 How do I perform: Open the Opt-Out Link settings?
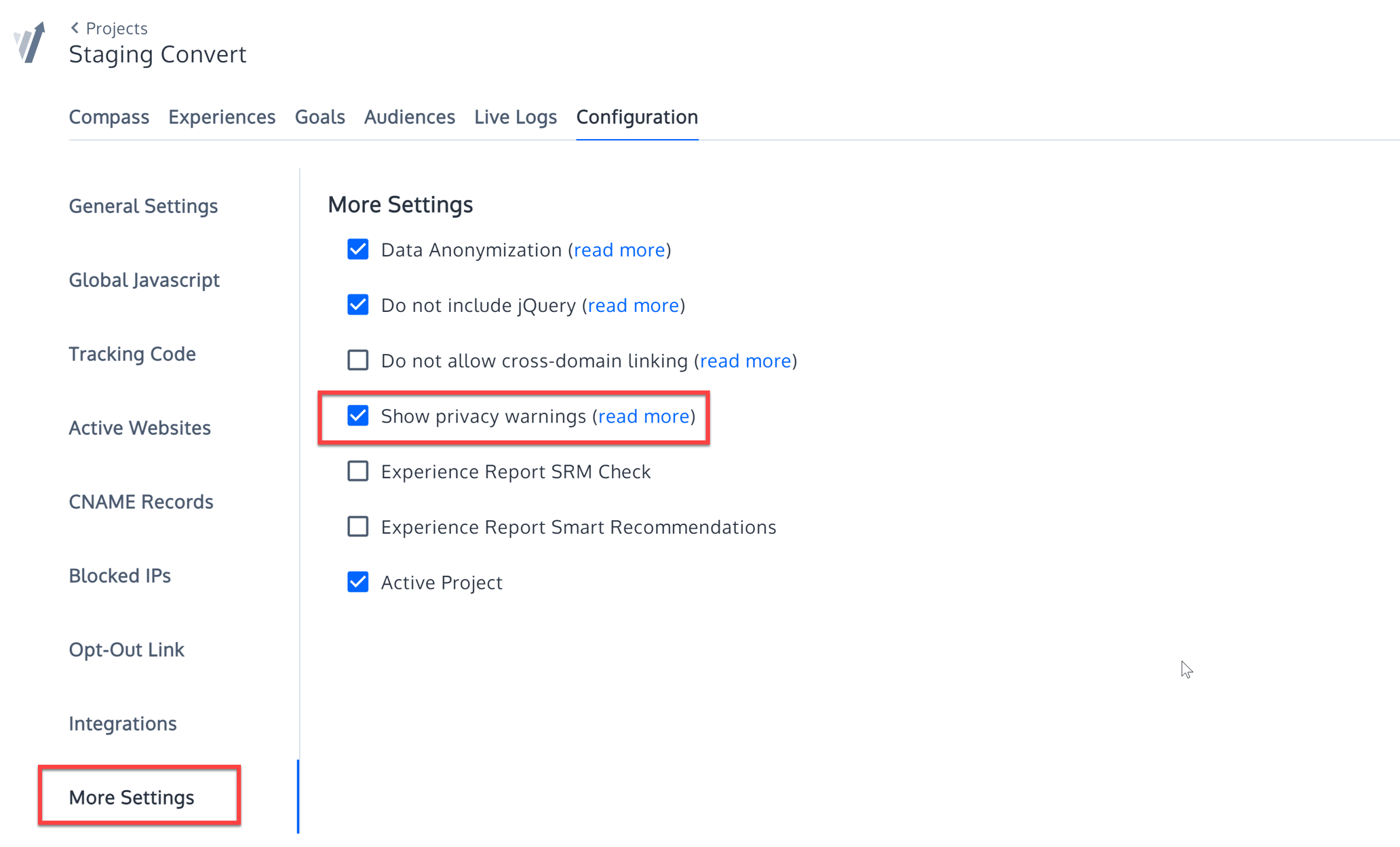126,649
